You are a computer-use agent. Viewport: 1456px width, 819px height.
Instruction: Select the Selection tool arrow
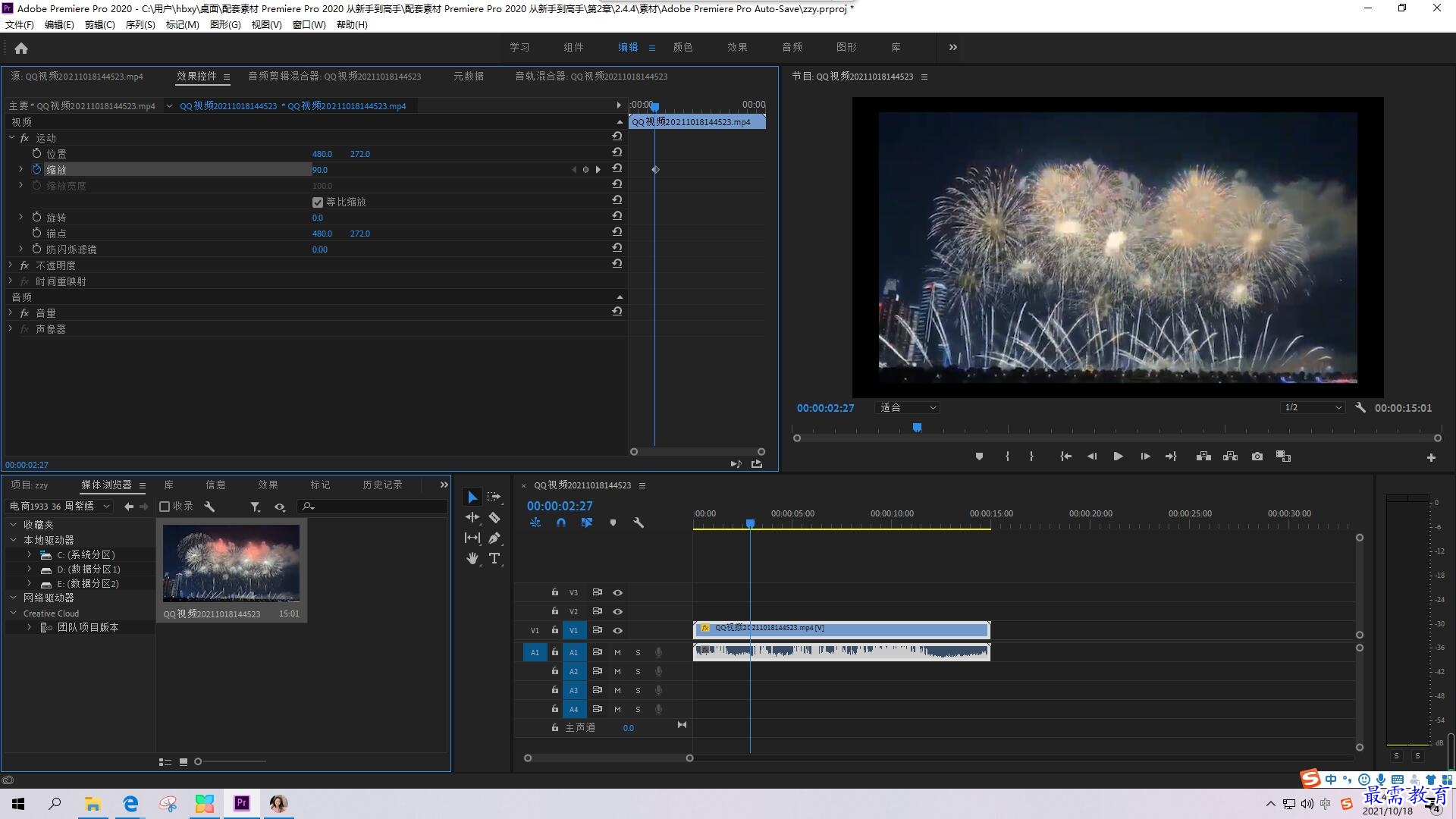click(472, 497)
